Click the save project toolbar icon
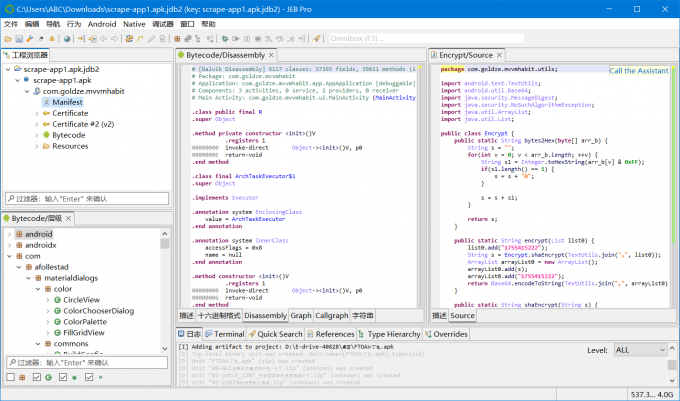 click(x=20, y=38)
